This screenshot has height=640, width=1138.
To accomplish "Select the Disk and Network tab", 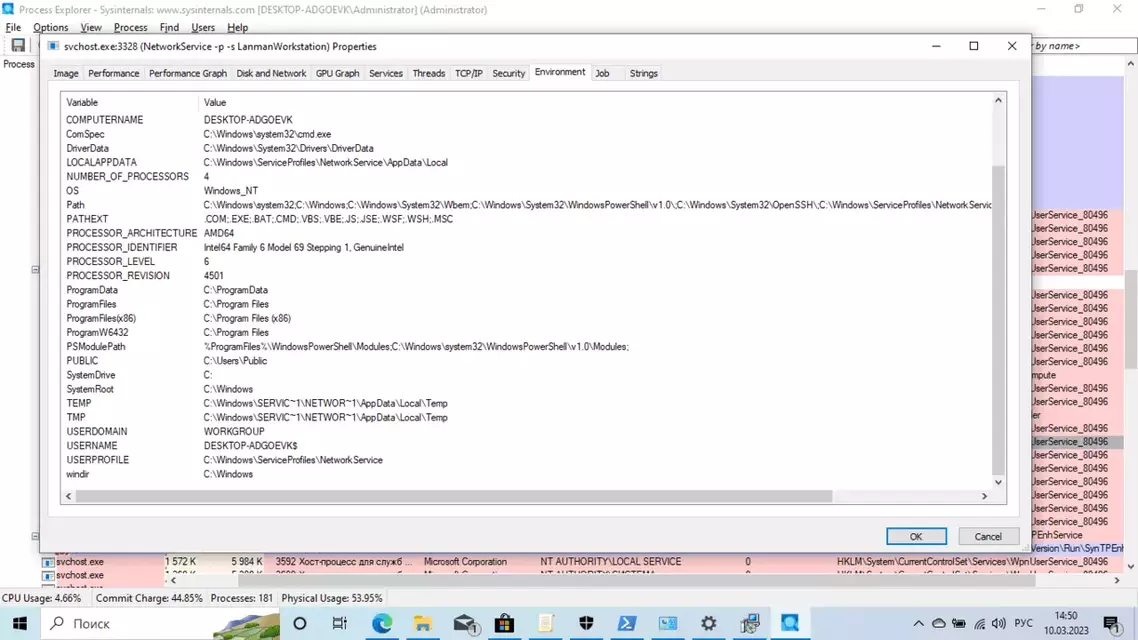I will click(271, 73).
